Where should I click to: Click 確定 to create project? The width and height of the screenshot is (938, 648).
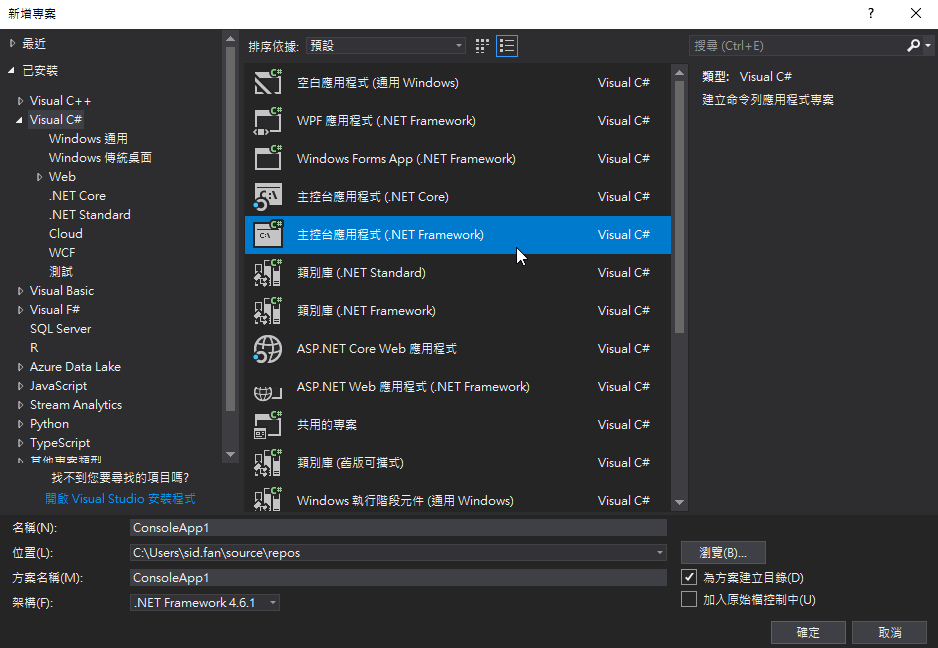pyautogui.click(x=808, y=632)
